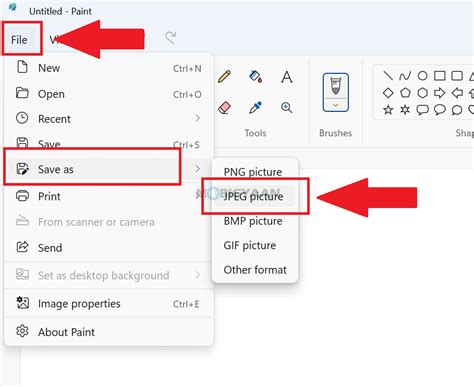Select Print from the File menu
The height and width of the screenshot is (387, 474).
pyautogui.click(x=109, y=196)
